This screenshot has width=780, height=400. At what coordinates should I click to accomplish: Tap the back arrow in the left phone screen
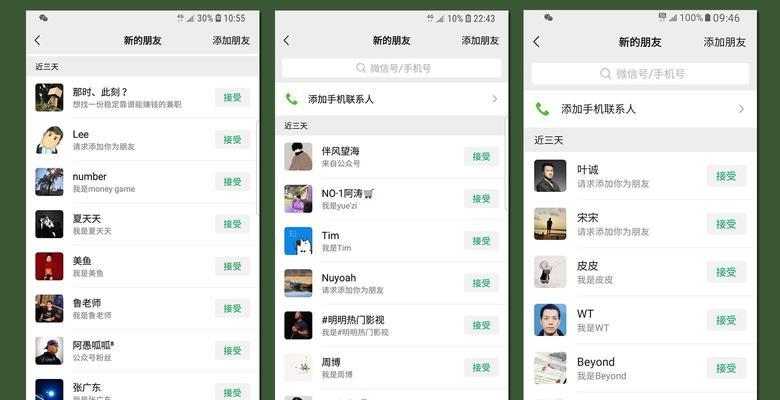38,40
